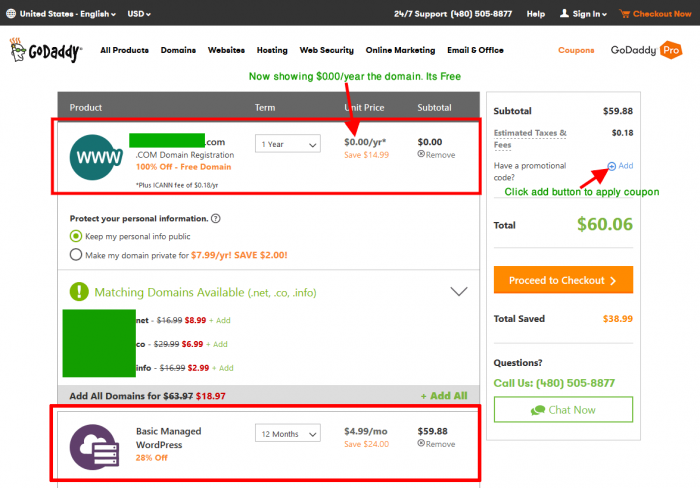
Task: Open the 1 Year term dropdown
Action: coord(288,144)
